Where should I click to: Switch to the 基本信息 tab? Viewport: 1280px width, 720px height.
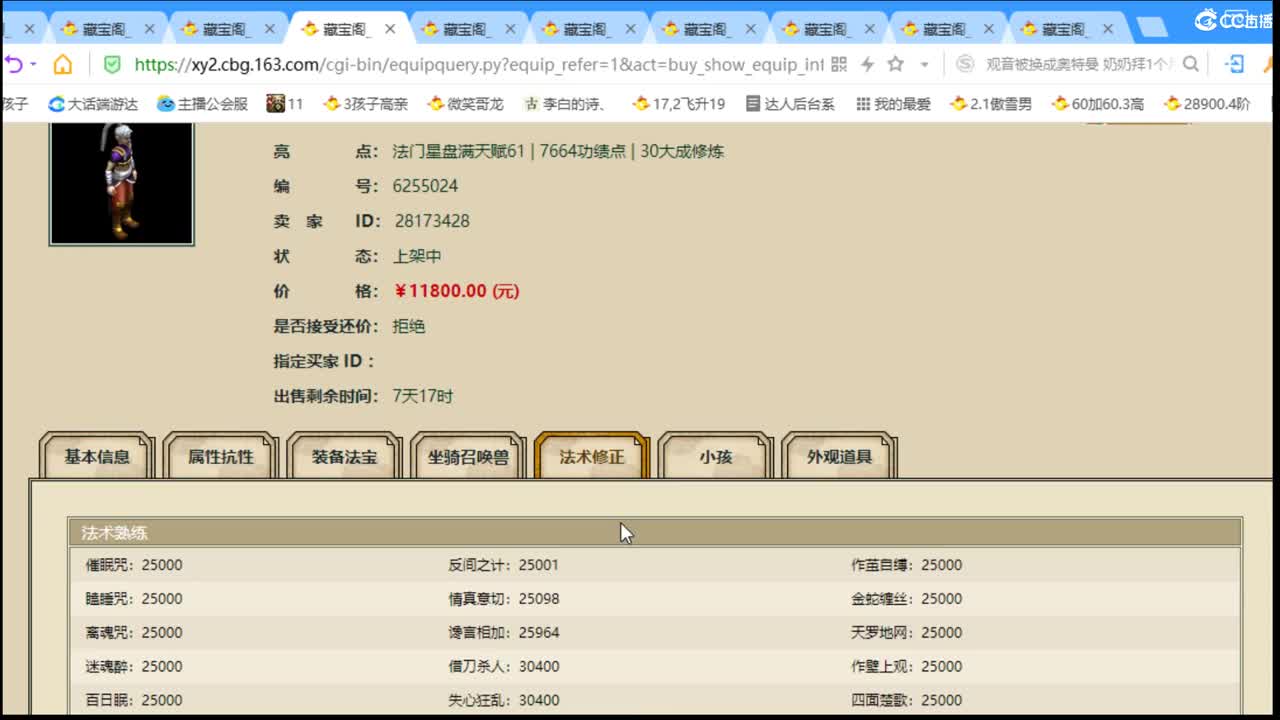coord(97,457)
